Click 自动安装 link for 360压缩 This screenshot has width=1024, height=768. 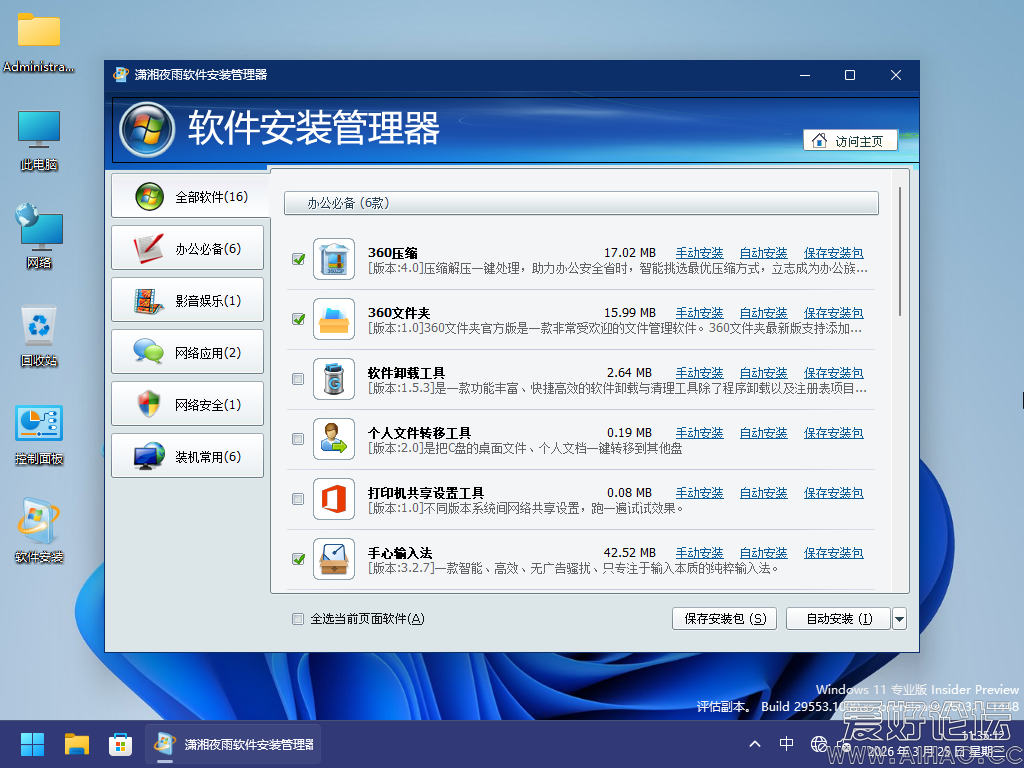[763, 253]
